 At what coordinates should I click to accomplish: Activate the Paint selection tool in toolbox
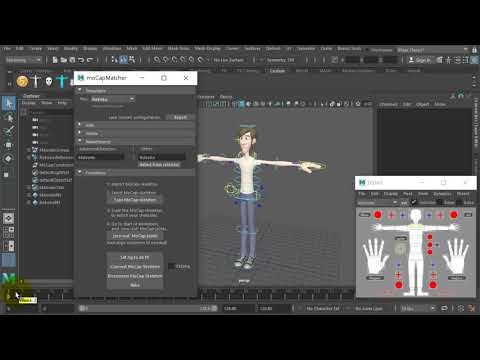pos(9,131)
